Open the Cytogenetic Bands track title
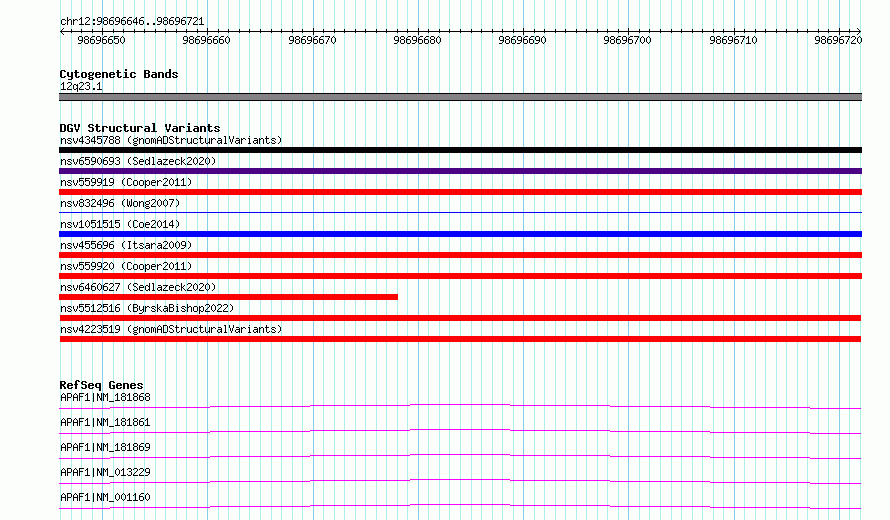 click(x=119, y=74)
